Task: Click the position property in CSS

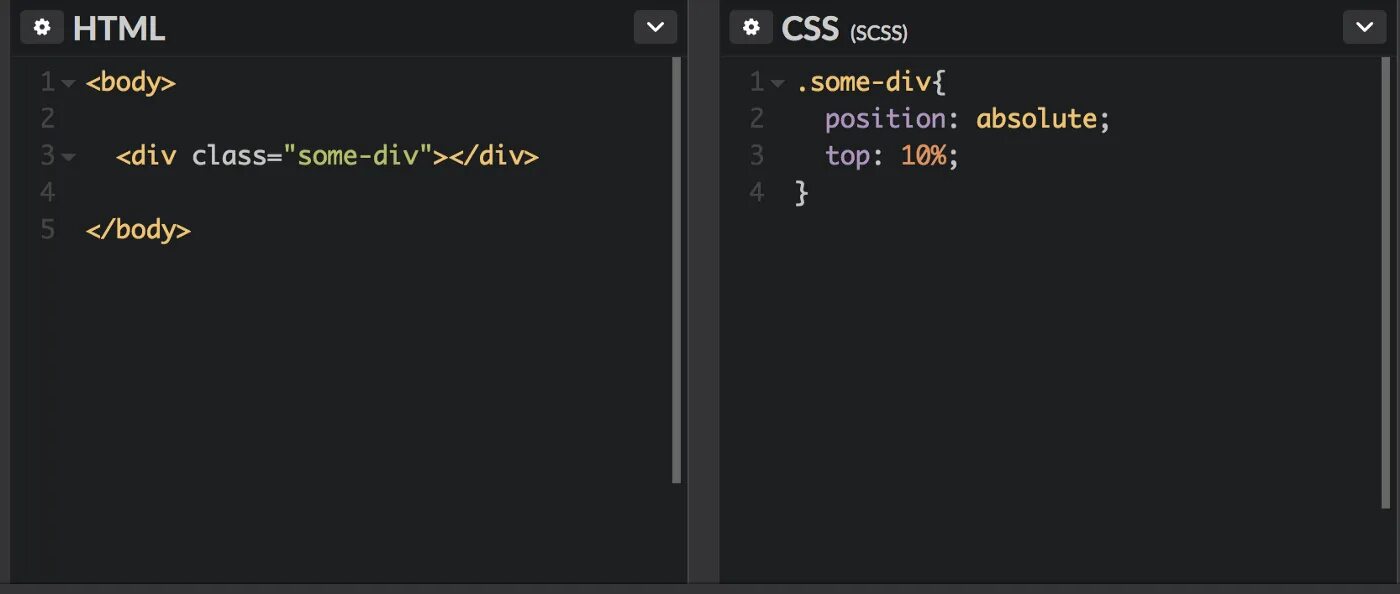Action: [885, 119]
